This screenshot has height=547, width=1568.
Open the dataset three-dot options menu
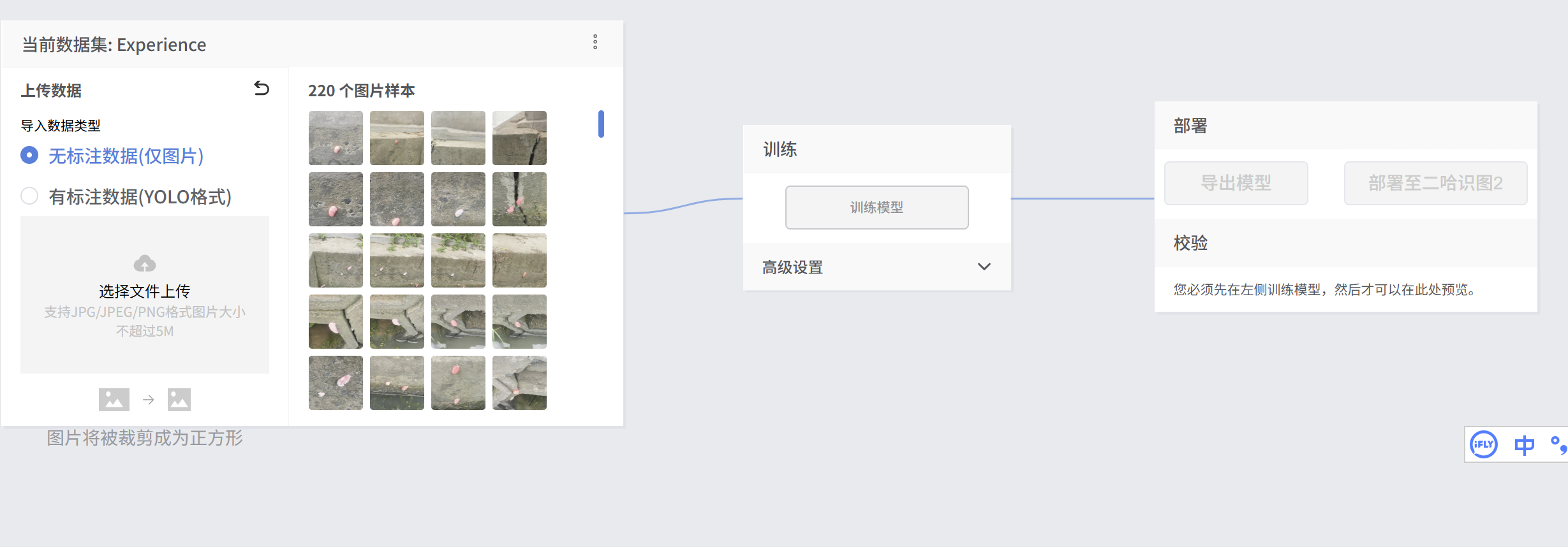595,43
